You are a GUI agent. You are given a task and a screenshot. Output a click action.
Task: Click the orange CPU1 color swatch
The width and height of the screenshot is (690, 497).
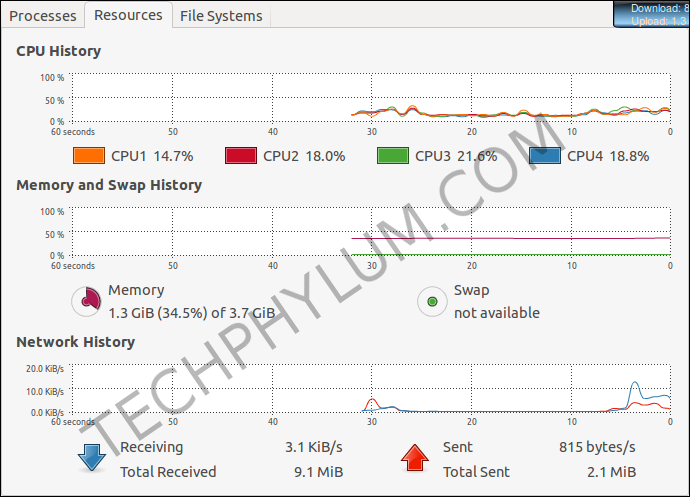click(x=89, y=156)
